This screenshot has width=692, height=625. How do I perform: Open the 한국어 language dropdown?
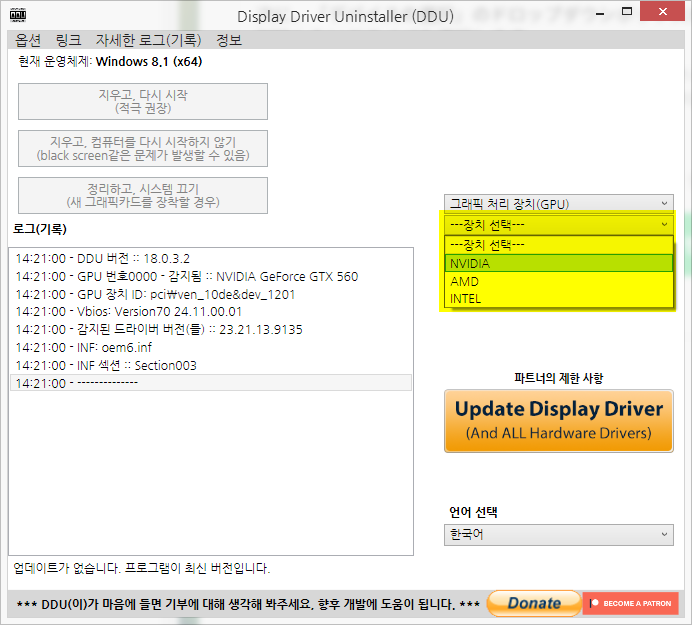559,535
